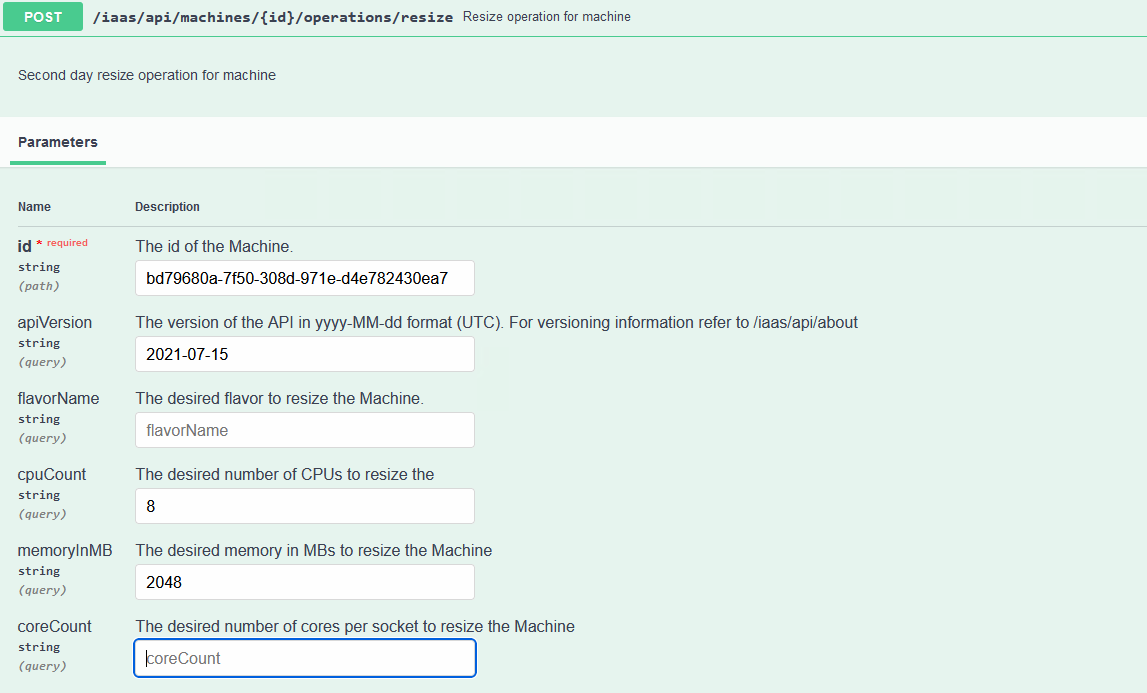Click the empty flavorName input box

click(x=305, y=430)
